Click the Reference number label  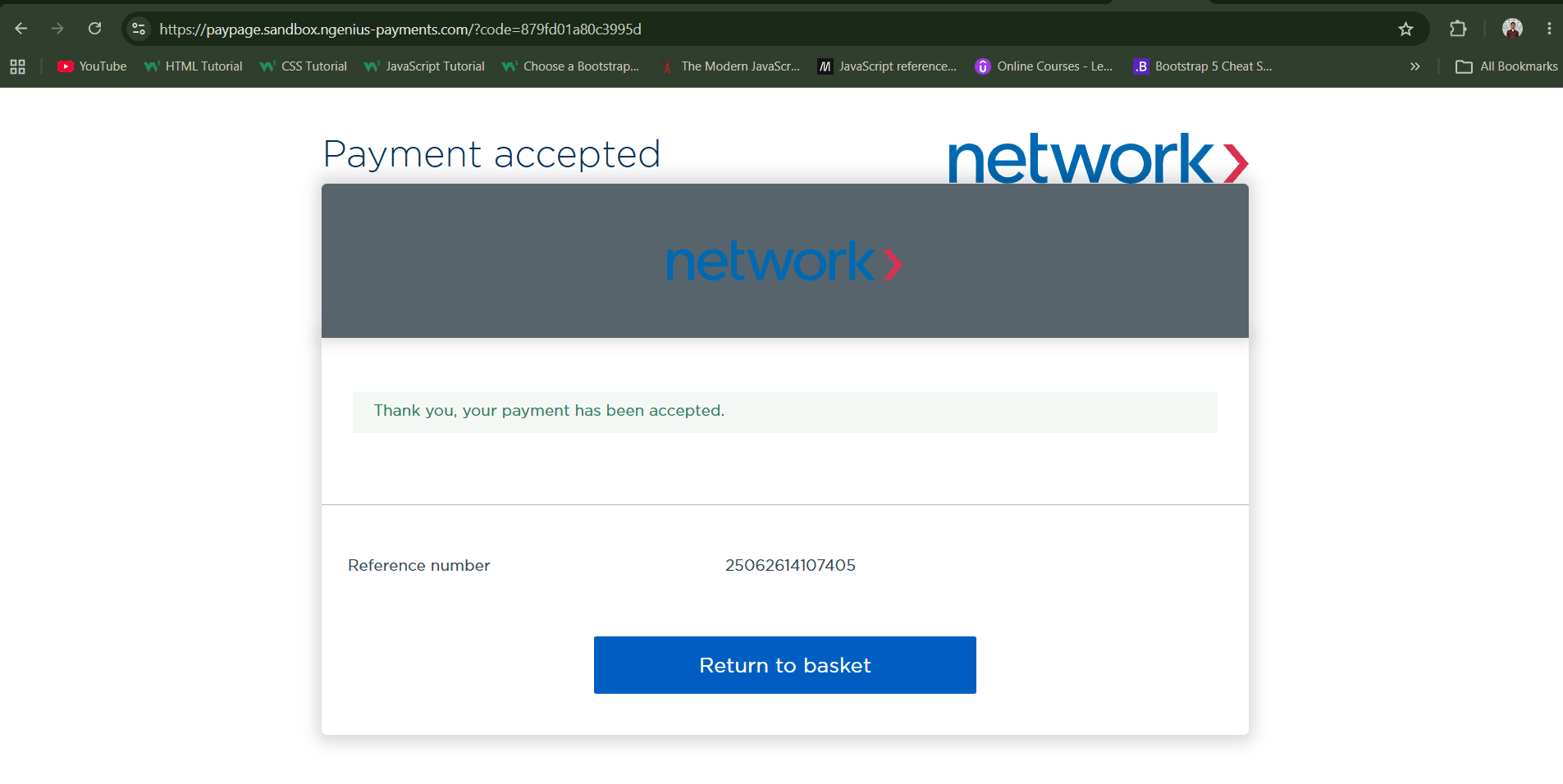pos(418,565)
